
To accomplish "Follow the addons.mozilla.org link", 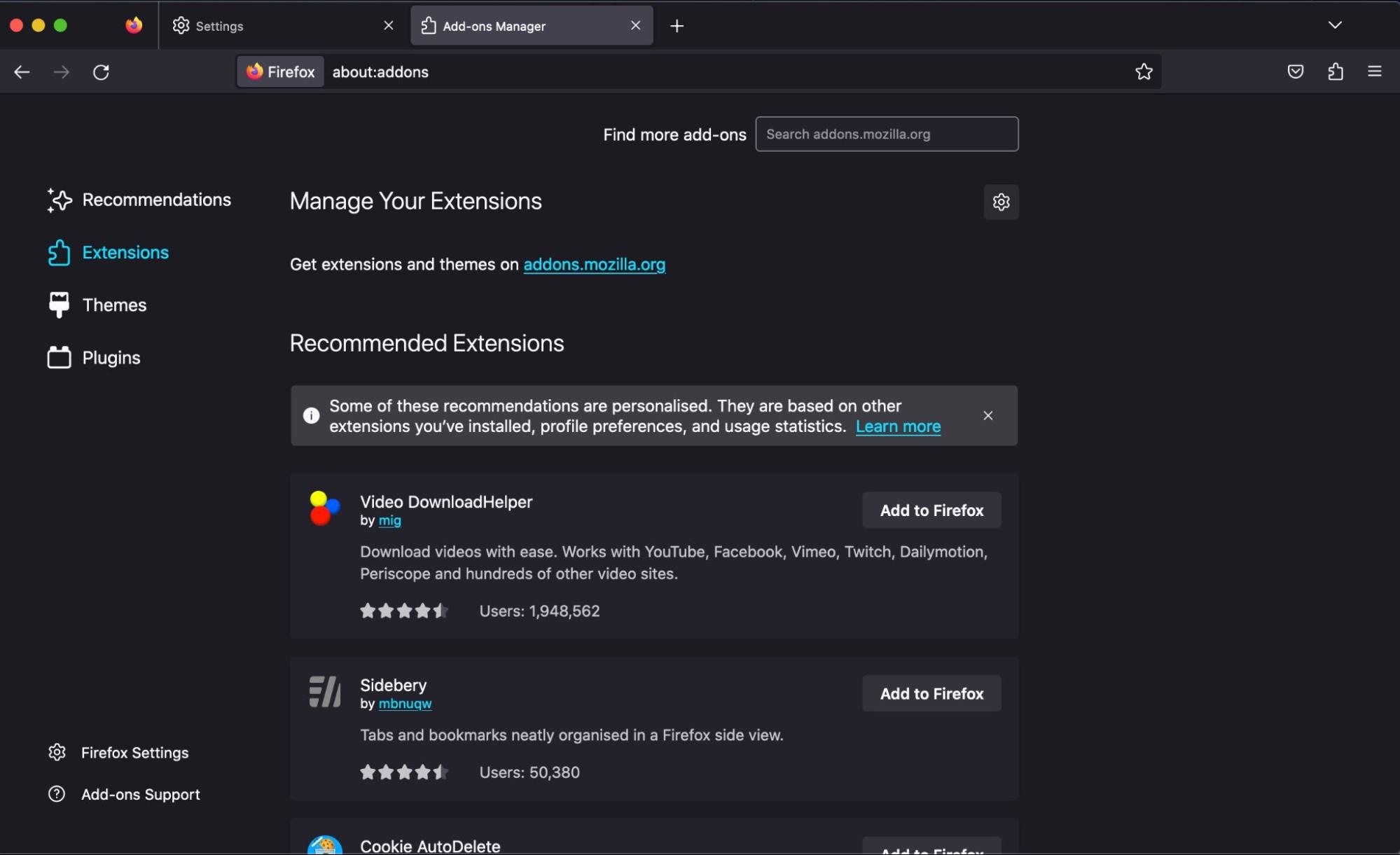I will pyautogui.click(x=594, y=264).
